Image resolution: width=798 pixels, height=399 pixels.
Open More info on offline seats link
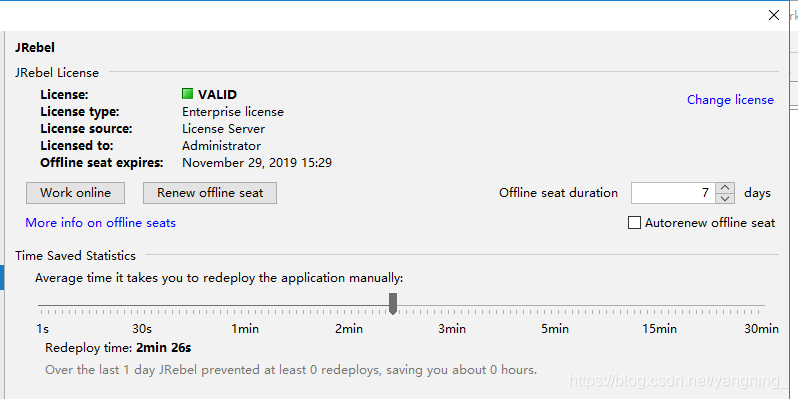100,223
